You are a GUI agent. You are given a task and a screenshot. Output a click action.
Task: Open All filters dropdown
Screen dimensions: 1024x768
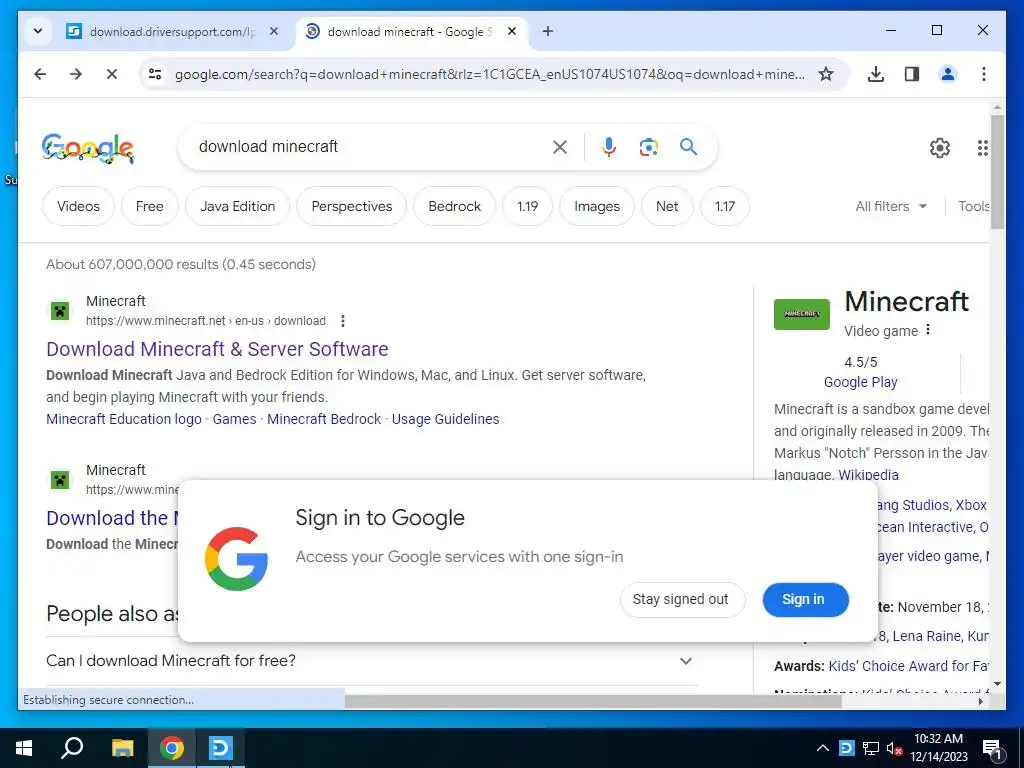click(x=891, y=206)
